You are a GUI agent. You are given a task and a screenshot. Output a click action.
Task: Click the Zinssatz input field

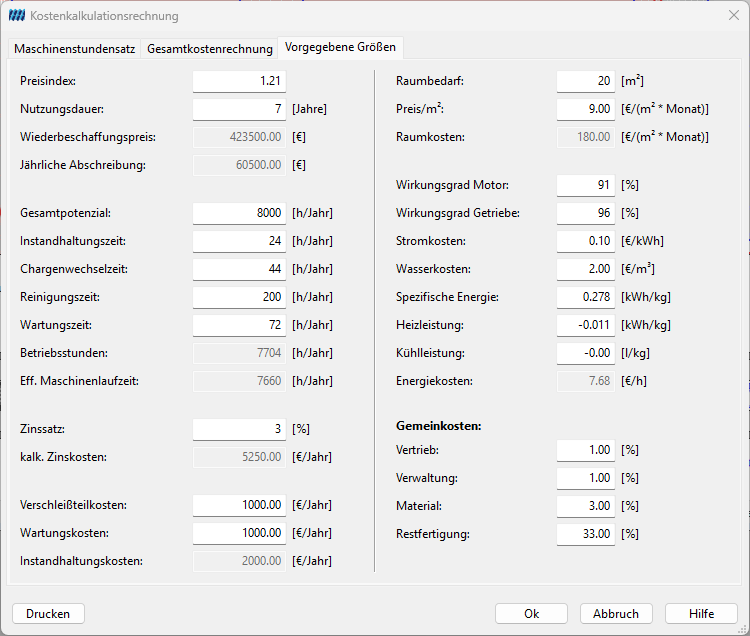[240, 429]
